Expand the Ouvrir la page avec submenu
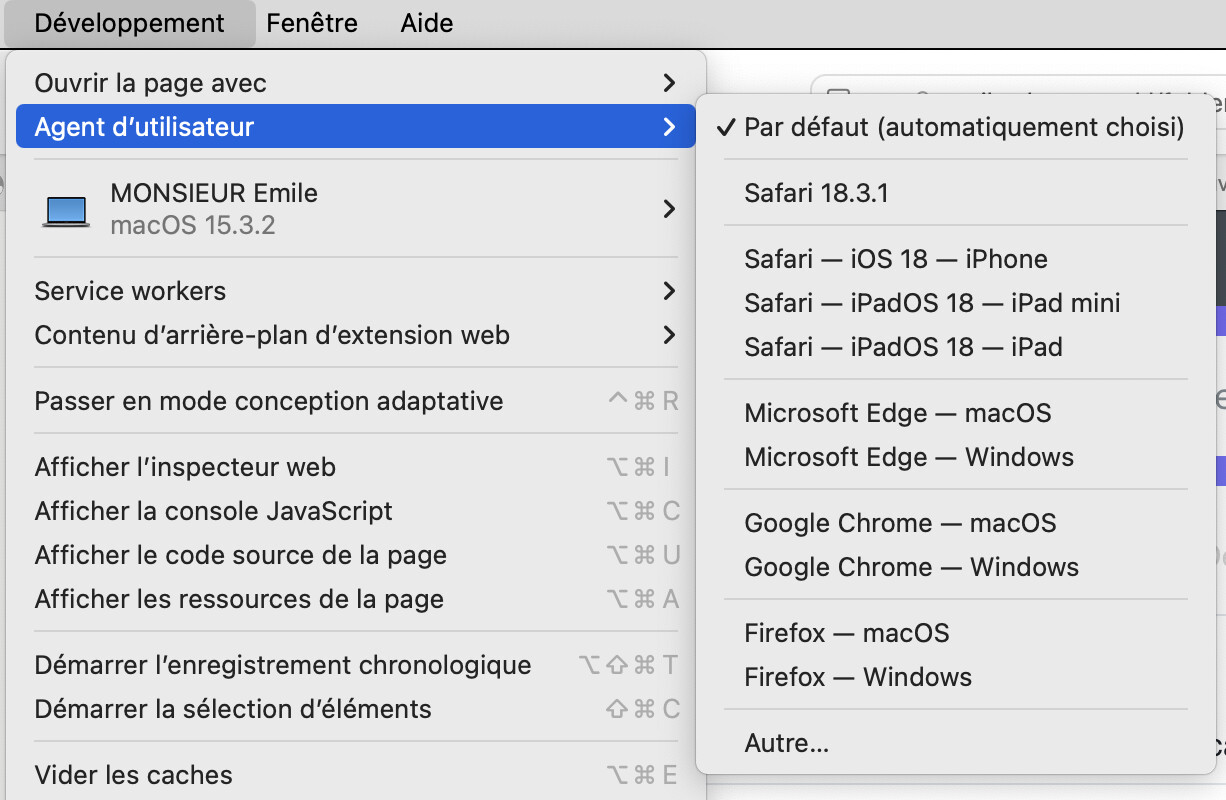Viewport: 1226px width, 800px height. click(x=356, y=83)
